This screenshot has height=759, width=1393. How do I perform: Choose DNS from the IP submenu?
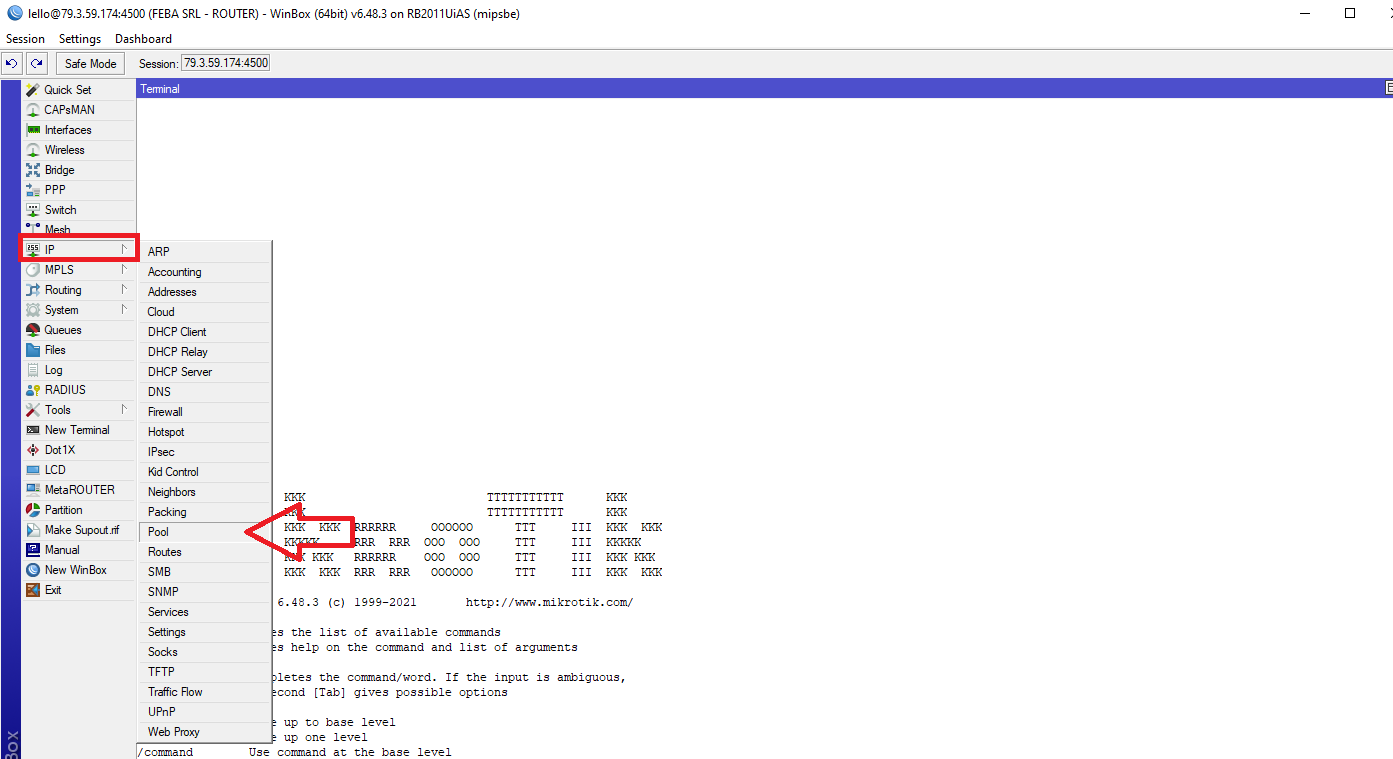(205, 392)
